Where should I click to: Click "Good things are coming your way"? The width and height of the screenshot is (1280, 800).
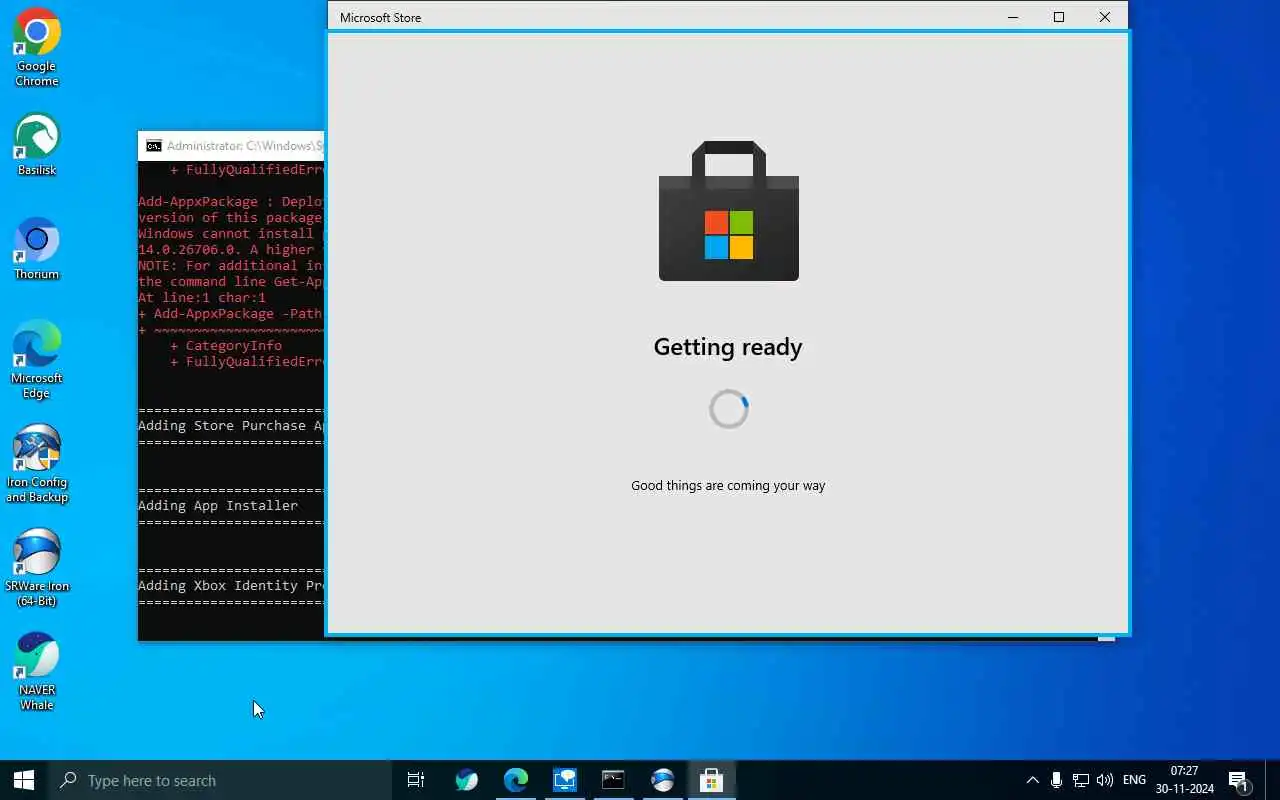click(x=728, y=485)
